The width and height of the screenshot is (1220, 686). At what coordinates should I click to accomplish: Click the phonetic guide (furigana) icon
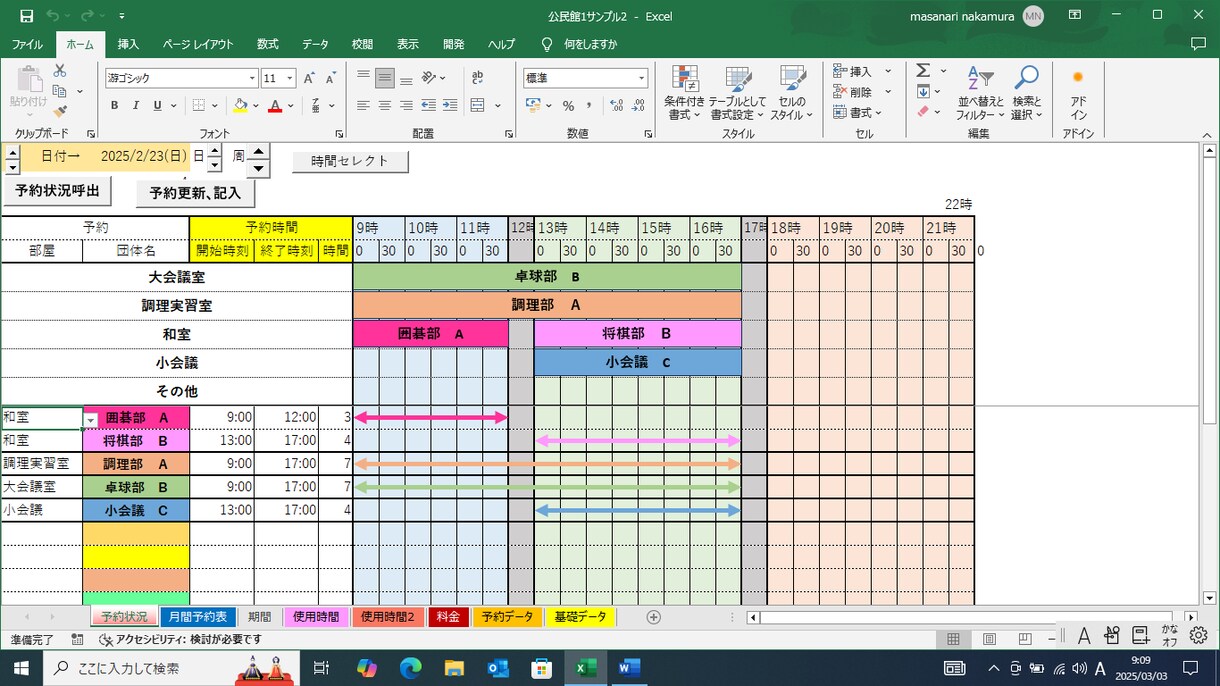pyautogui.click(x=316, y=105)
